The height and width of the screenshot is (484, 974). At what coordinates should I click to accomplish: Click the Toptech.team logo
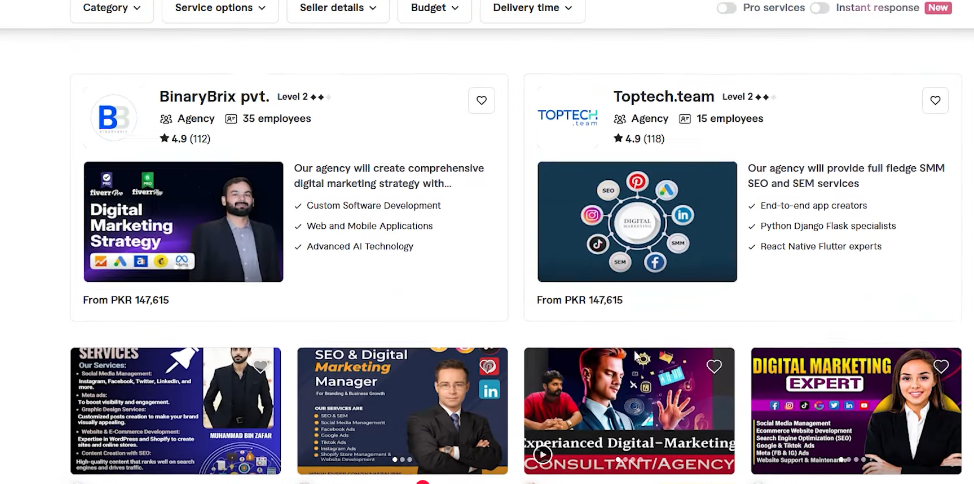click(568, 118)
